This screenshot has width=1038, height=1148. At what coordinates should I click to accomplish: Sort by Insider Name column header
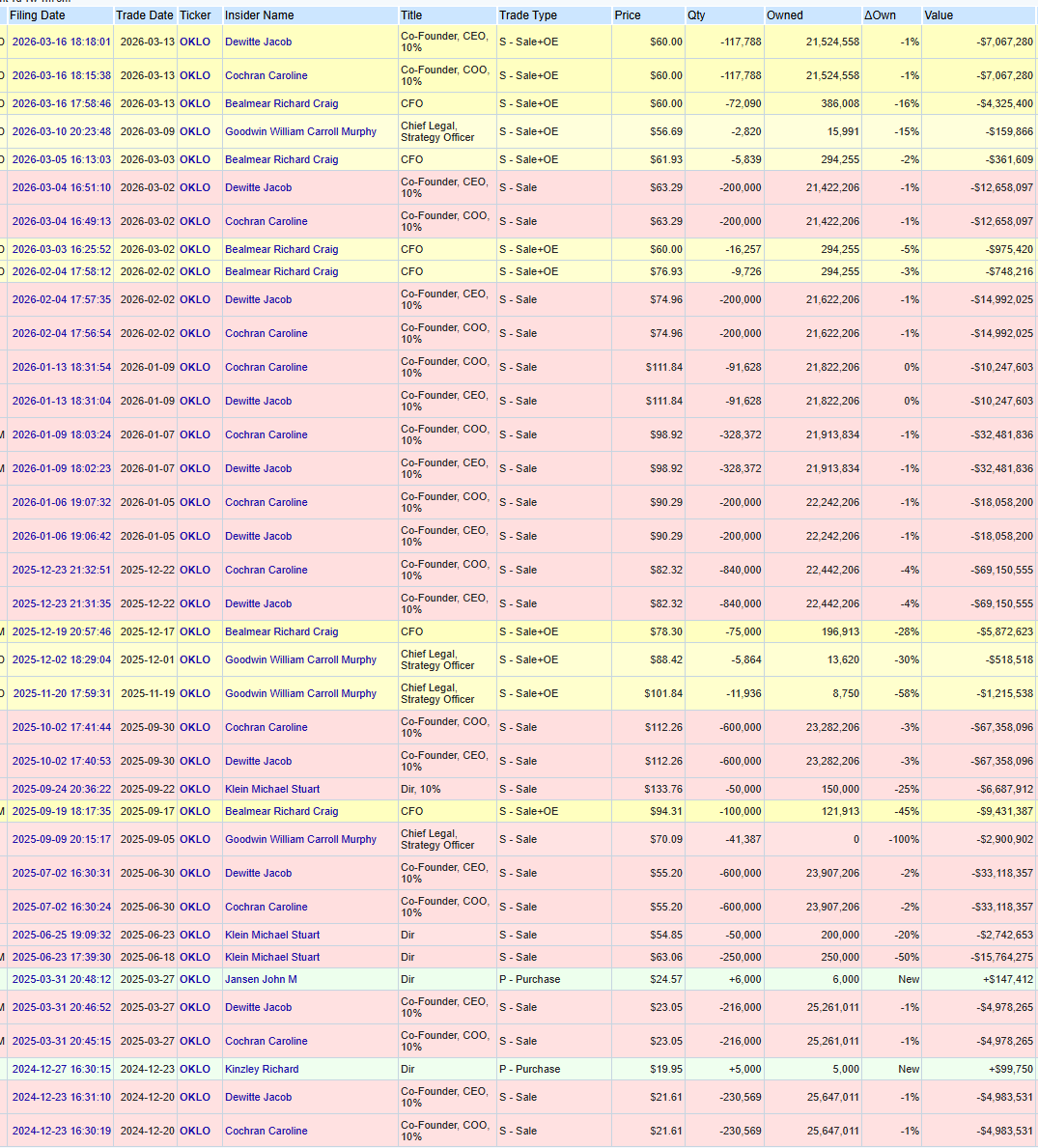(x=259, y=15)
